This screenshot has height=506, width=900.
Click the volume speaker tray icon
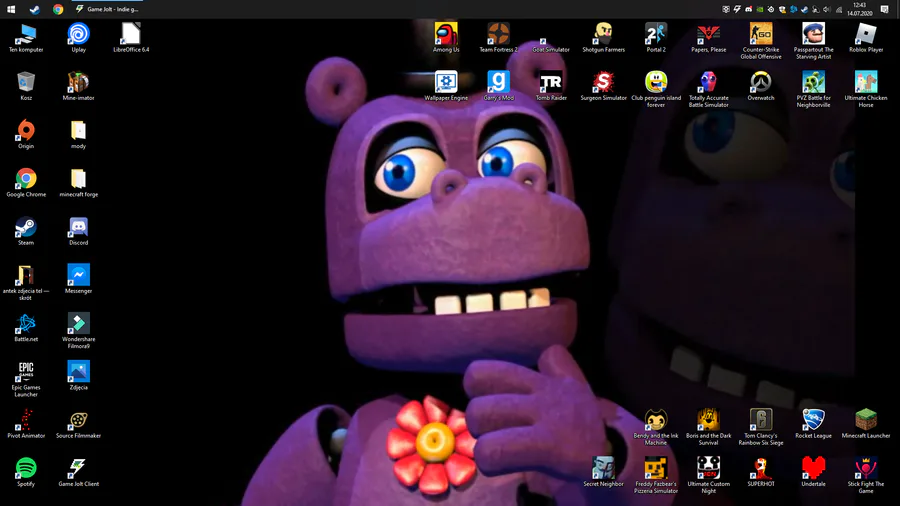pyautogui.click(x=827, y=9)
